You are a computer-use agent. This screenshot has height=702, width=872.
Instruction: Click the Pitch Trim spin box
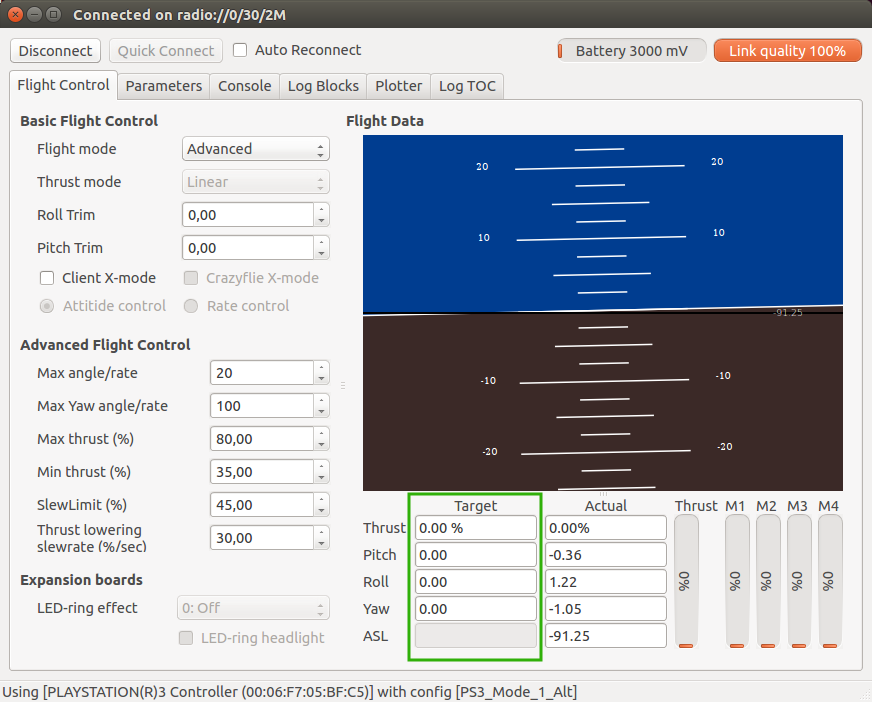248,248
